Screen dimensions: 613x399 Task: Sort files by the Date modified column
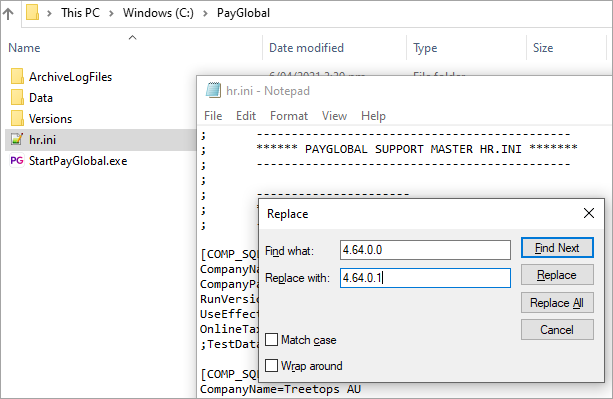point(306,48)
